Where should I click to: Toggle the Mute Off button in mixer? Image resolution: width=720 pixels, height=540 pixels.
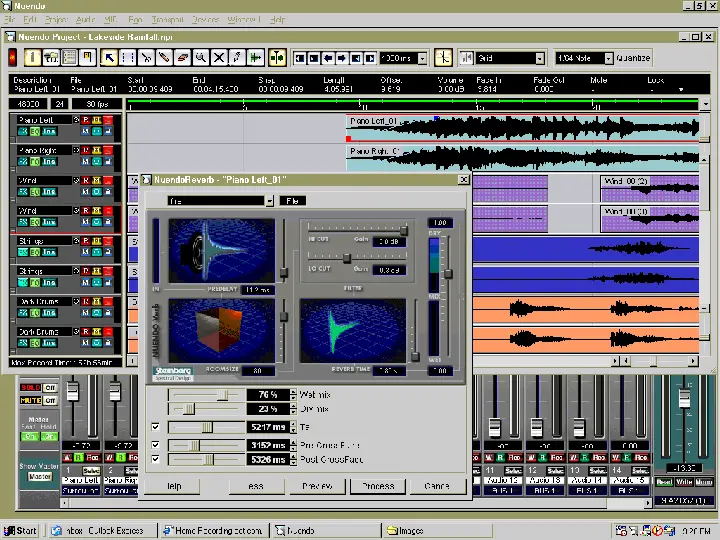(50, 400)
